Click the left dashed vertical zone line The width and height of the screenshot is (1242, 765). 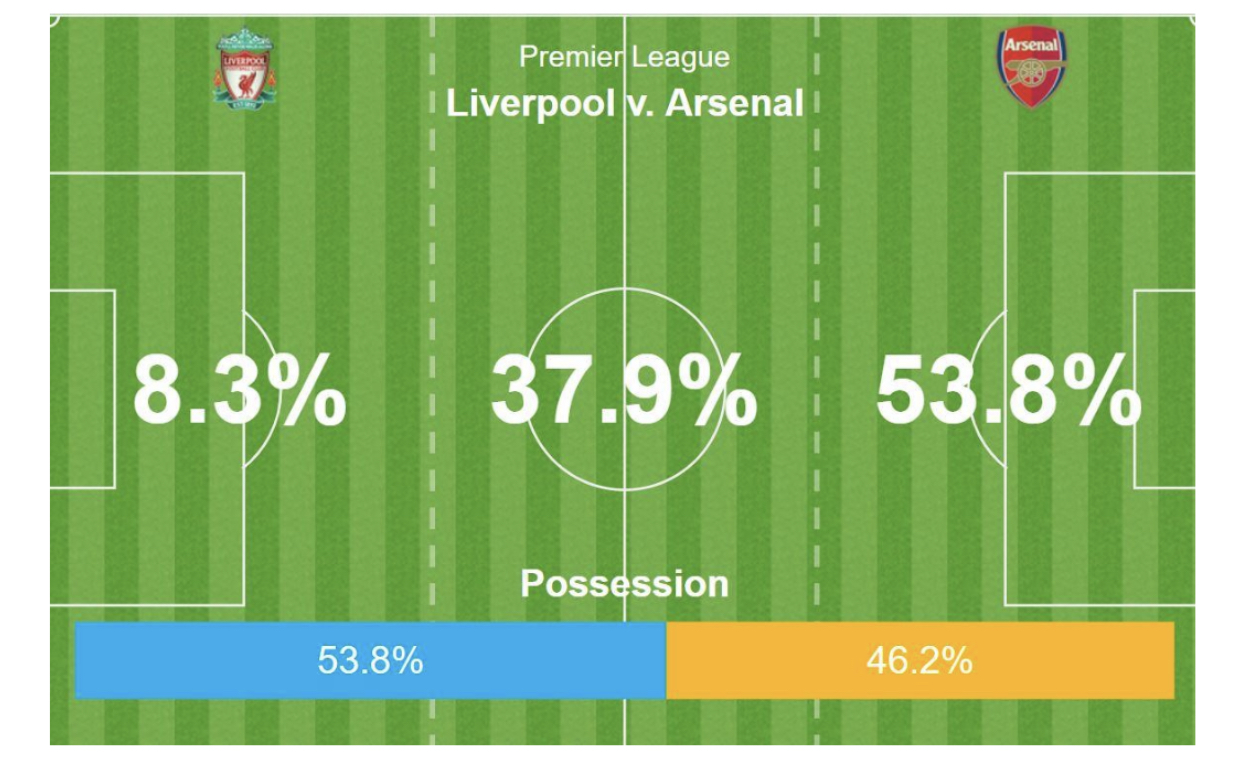point(432,380)
